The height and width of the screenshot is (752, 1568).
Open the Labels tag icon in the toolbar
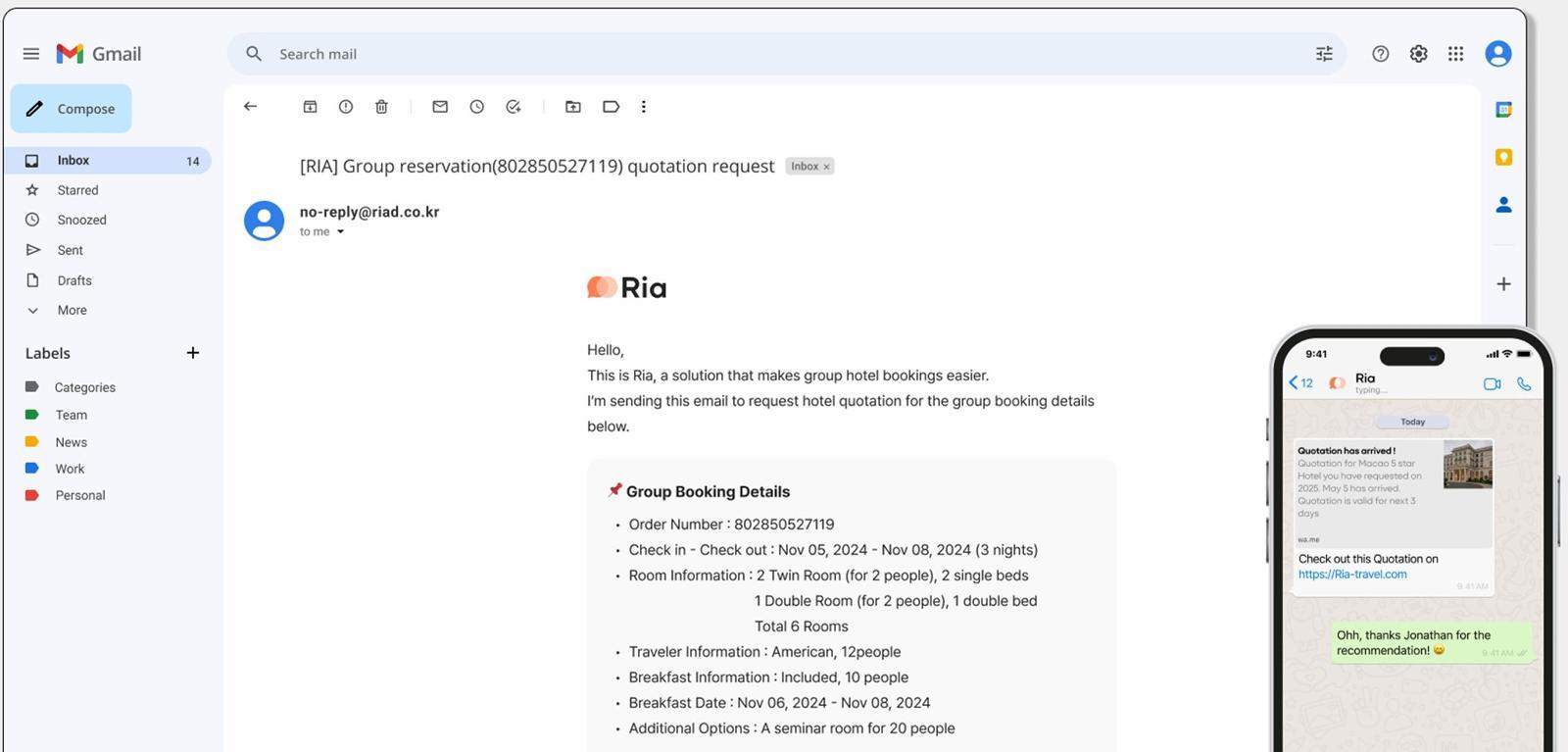[x=611, y=107]
